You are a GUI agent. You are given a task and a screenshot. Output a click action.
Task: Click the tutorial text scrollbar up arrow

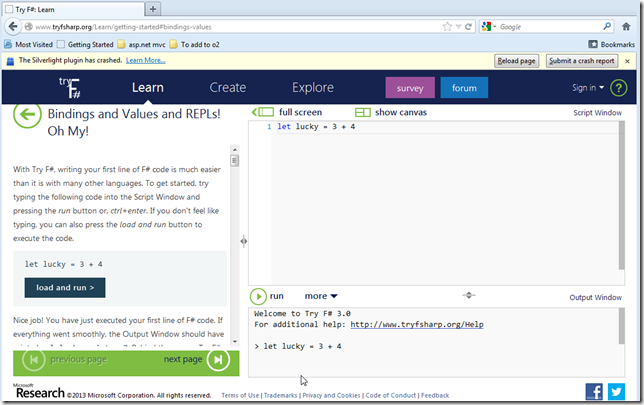235,150
